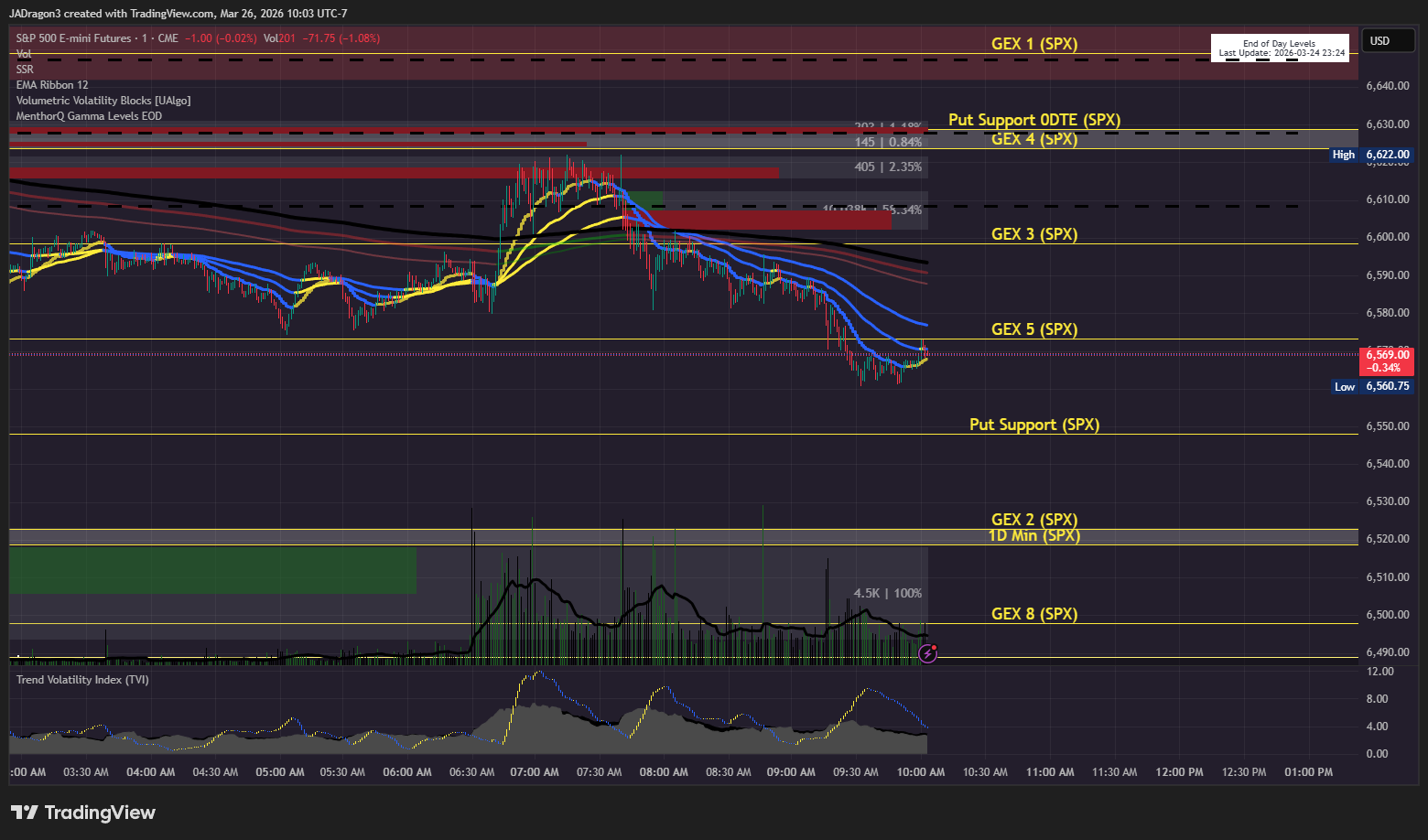1428x840 pixels.
Task: Click the 01:00 PM time axis label
Action: pos(1309,772)
